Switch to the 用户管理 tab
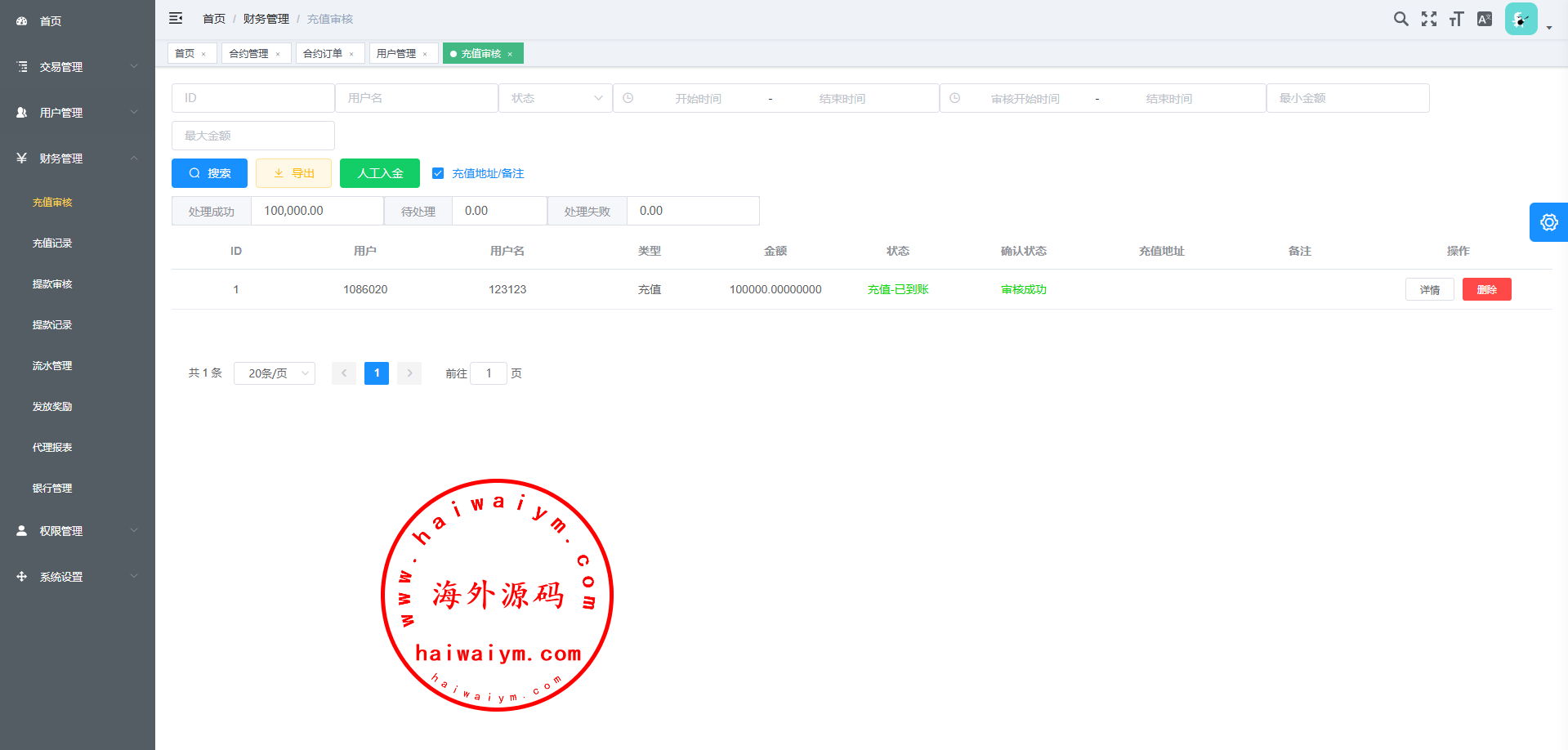Screen dimensions: 1568x750 coord(396,54)
